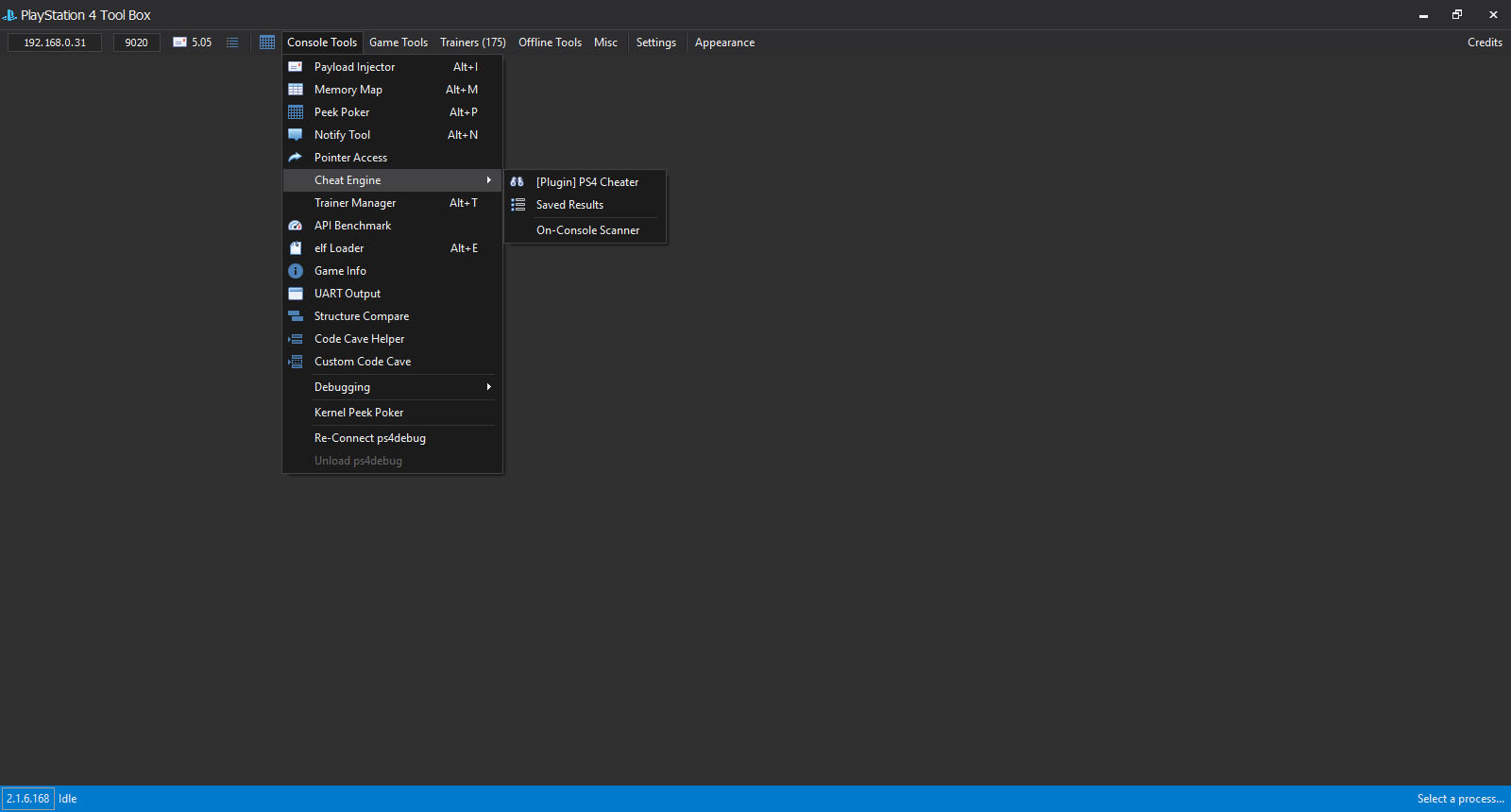Viewport: 1511px width, 812px height.
Task: Choose On-Console Scanner submenu entry
Action: click(x=586, y=230)
